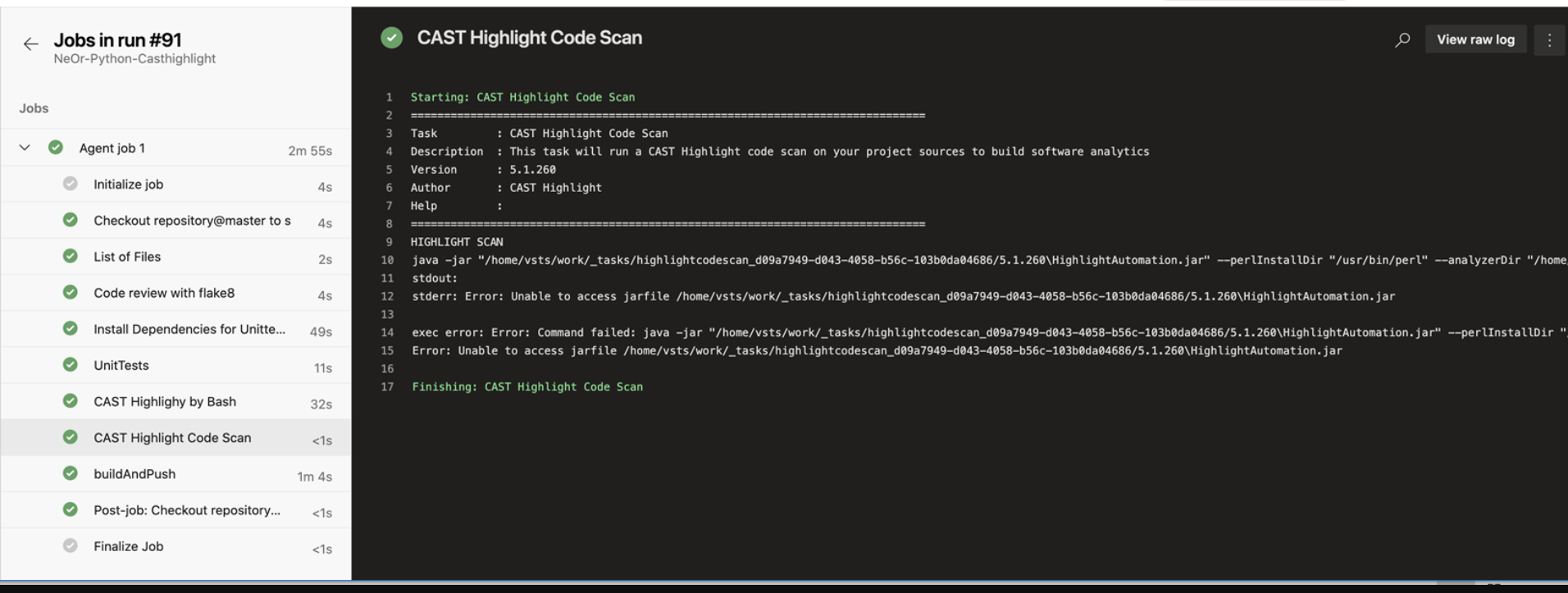The width and height of the screenshot is (1568, 593).
Task: Open the Initialize job step
Action: [x=176, y=185]
